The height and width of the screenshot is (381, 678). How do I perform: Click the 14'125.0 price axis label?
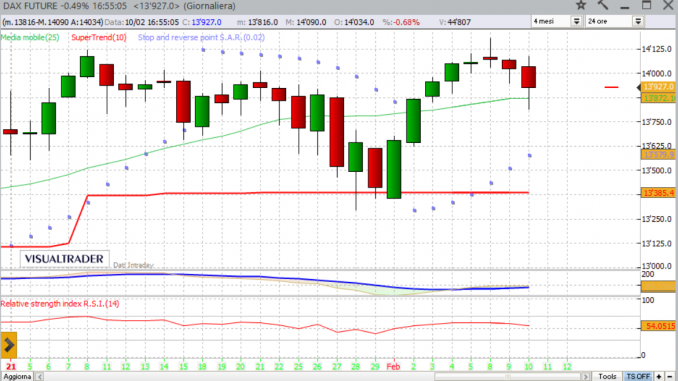click(x=656, y=49)
